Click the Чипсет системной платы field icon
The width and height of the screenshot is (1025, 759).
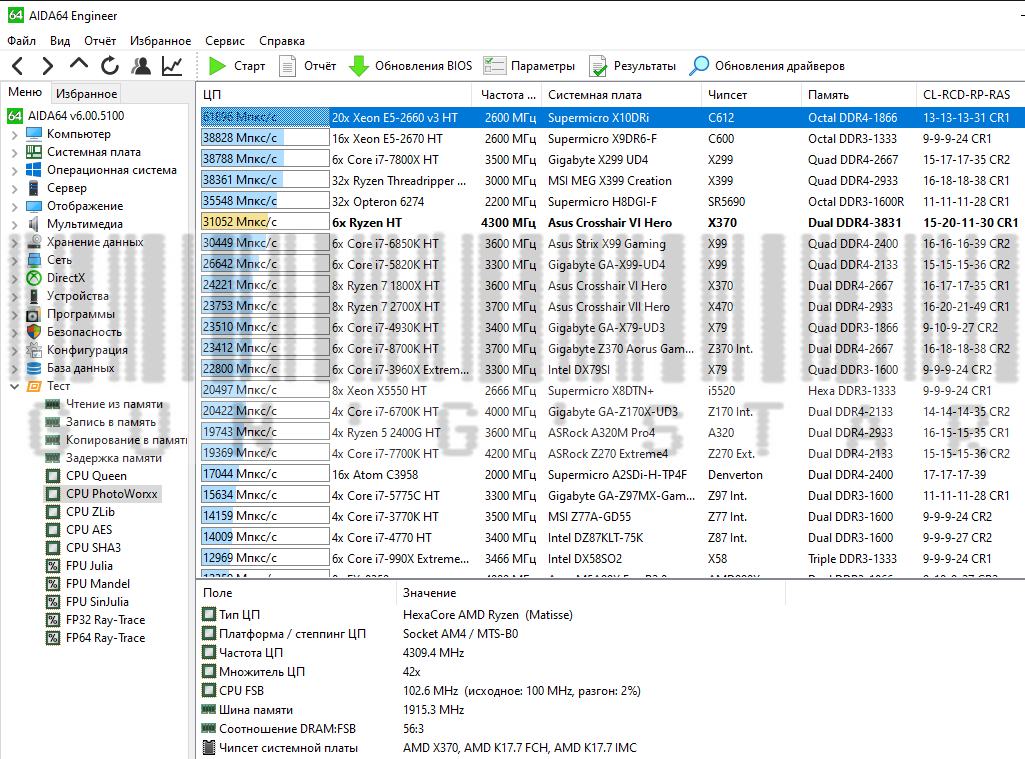pos(209,747)
